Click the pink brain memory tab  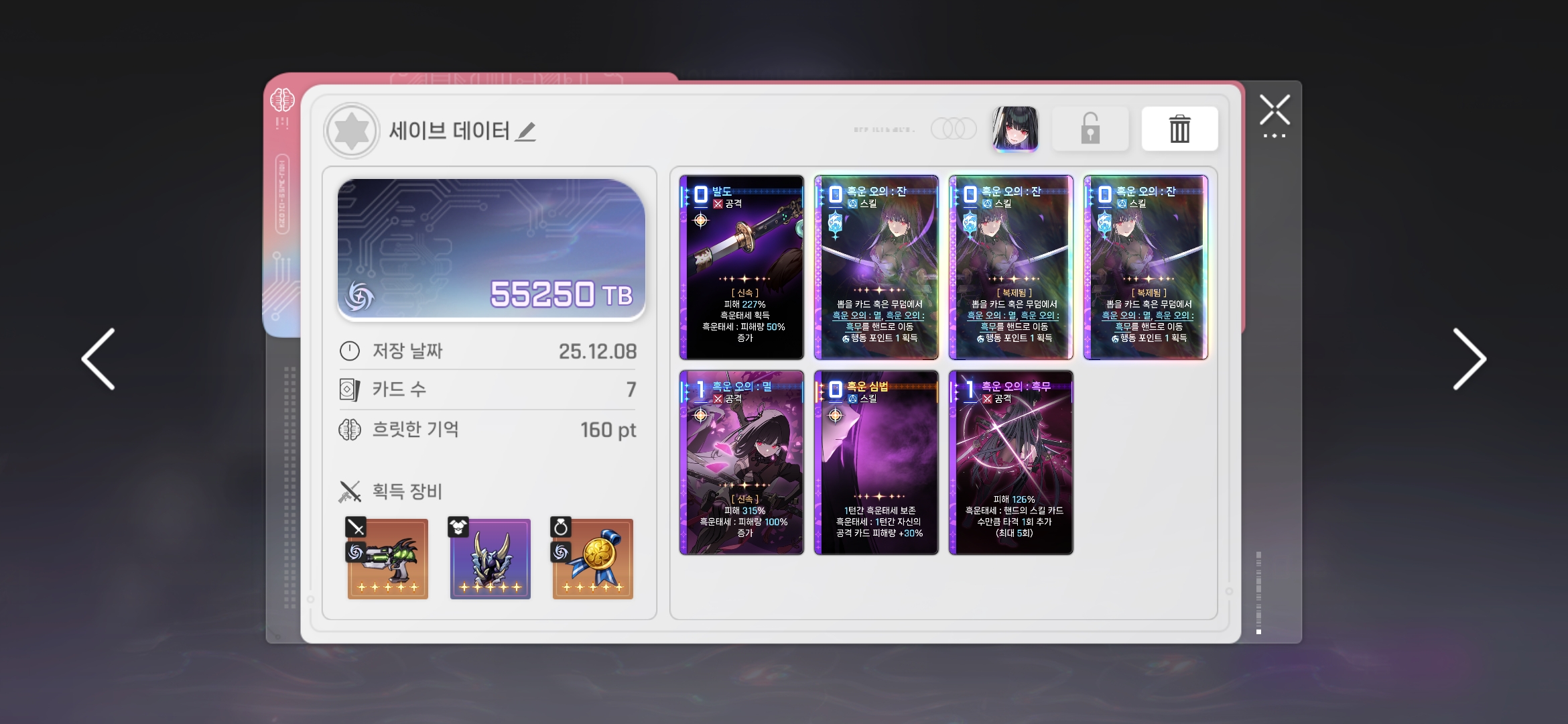282,102
